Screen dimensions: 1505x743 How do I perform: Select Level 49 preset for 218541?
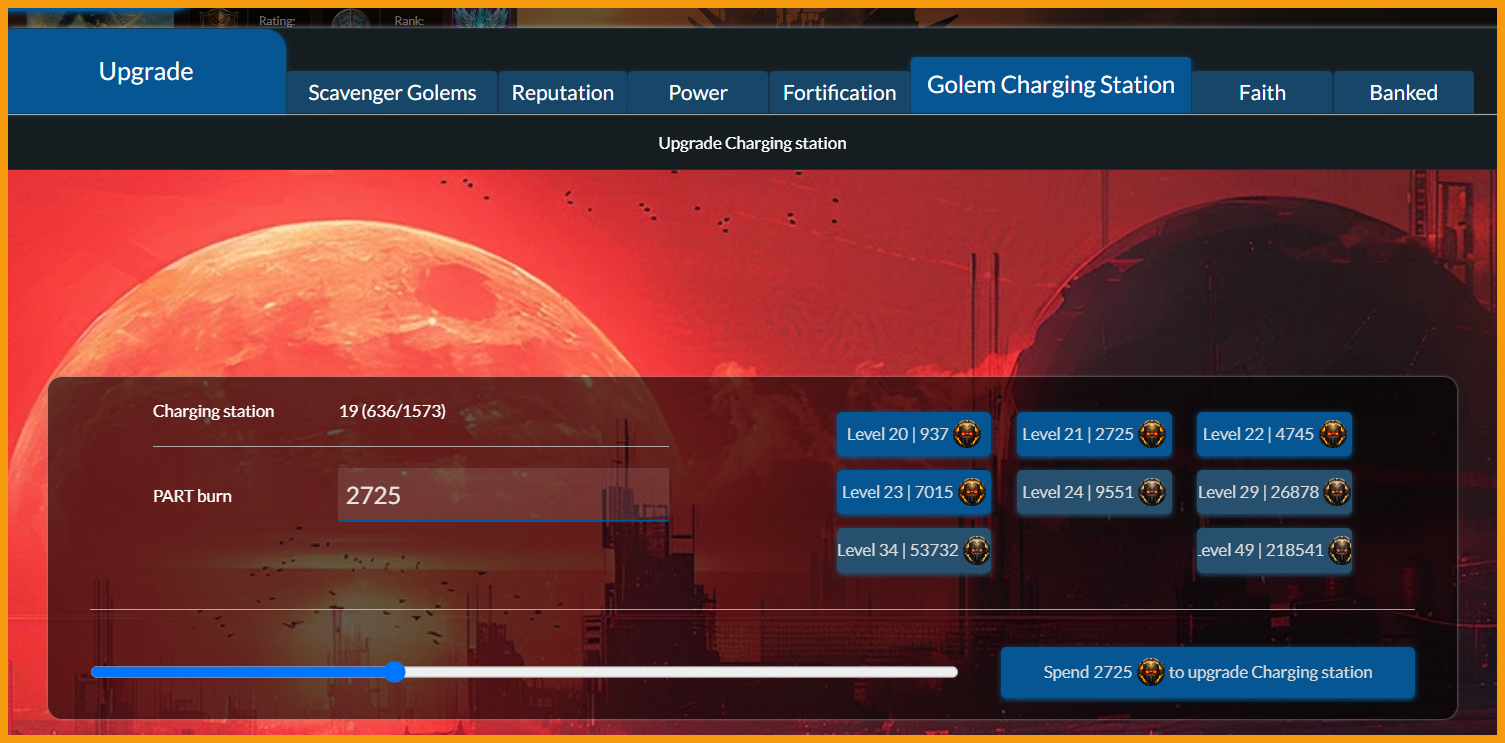point(1274,550)
